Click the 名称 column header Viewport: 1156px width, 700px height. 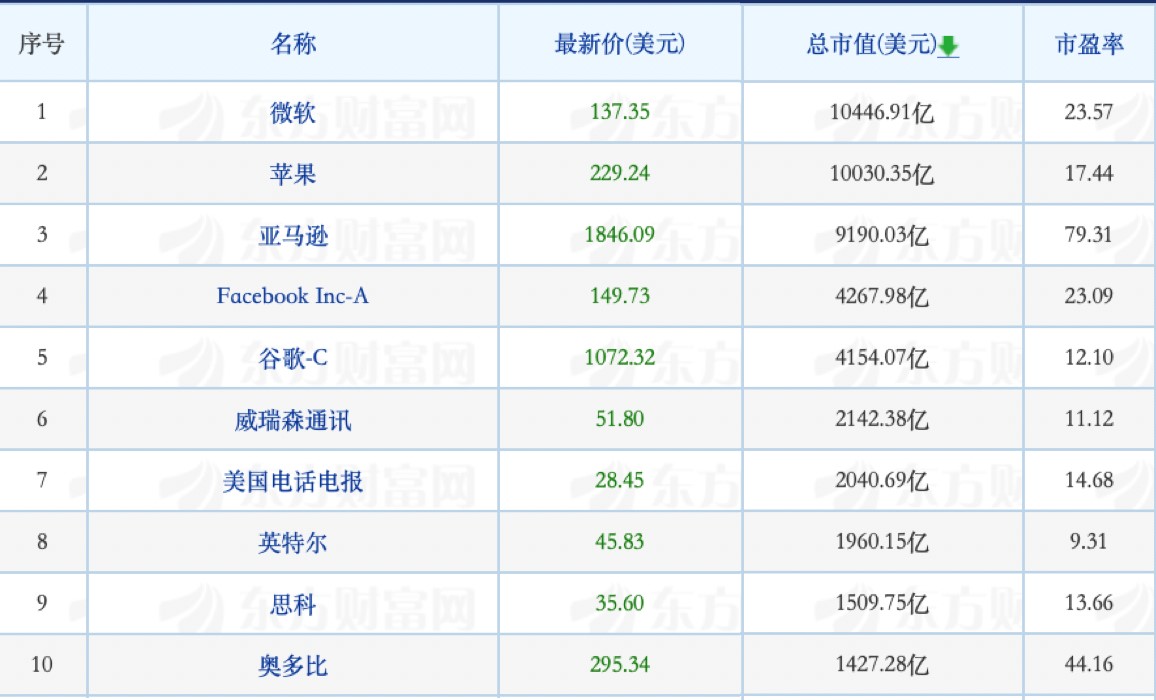coord(293,44)
